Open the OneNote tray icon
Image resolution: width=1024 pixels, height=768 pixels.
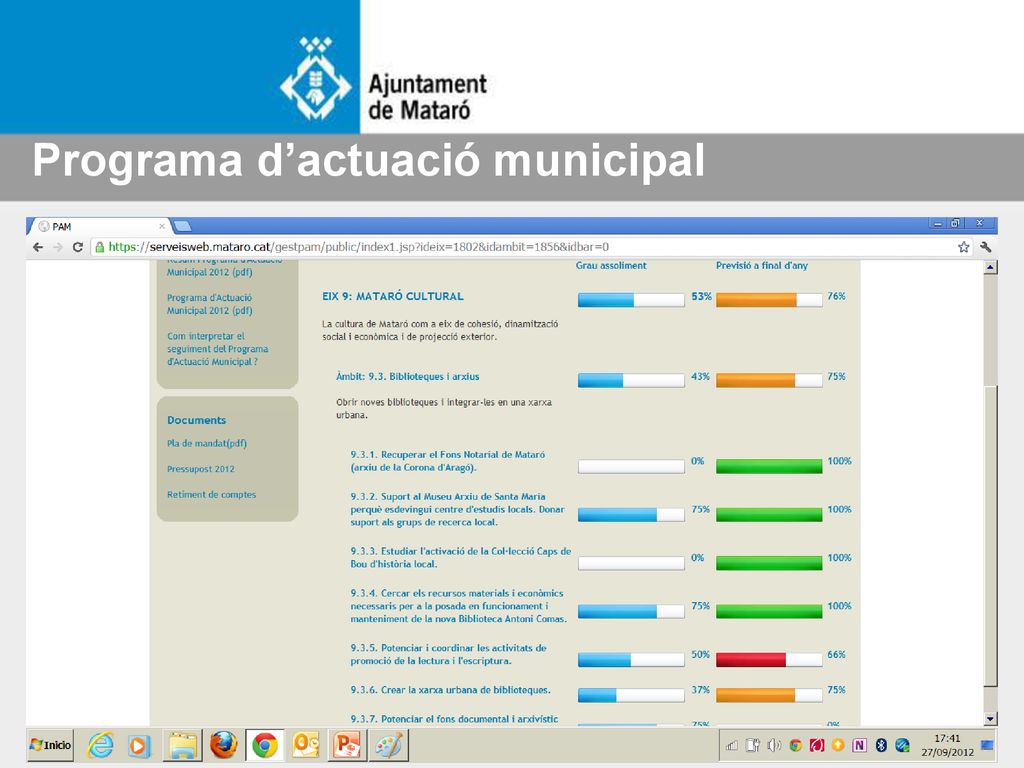(859, 745)
